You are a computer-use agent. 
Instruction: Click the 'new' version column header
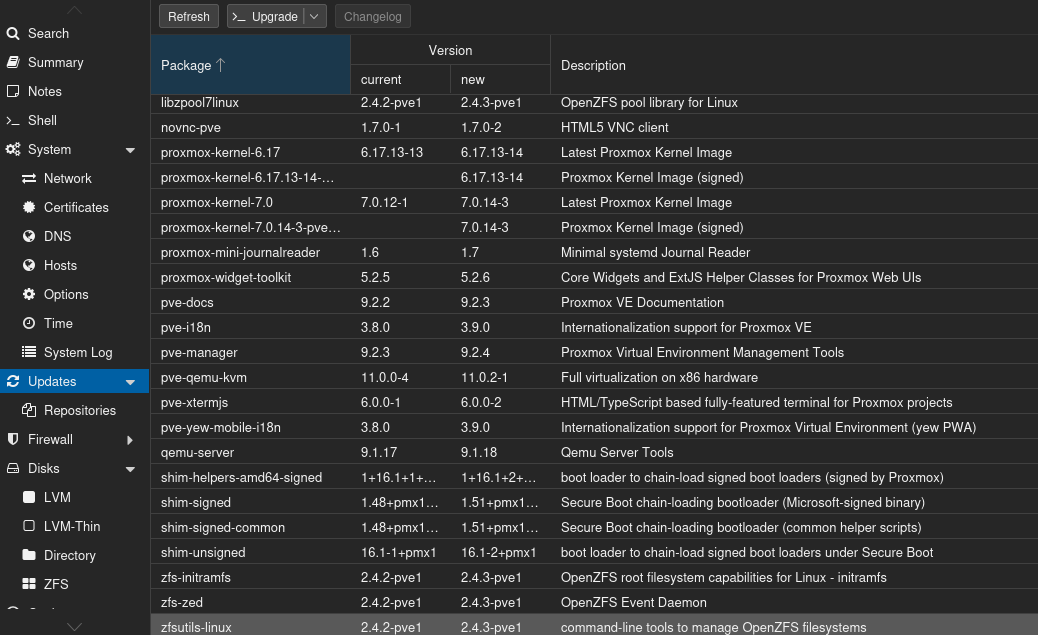coord(500,79)
